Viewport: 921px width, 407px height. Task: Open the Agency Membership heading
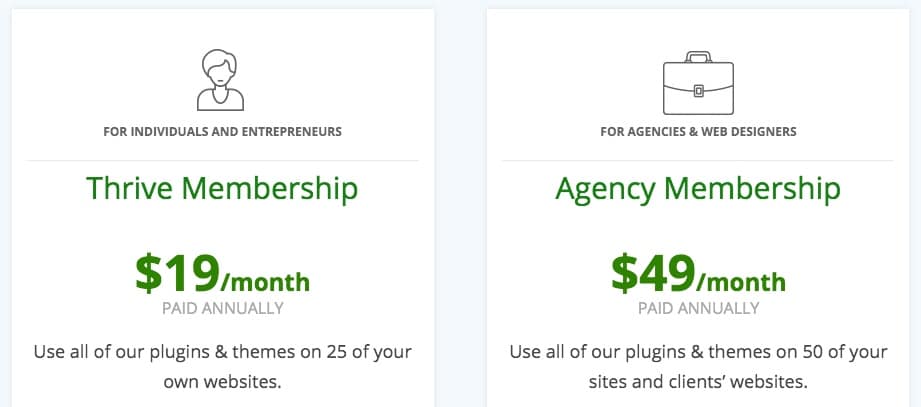point(698,188)
